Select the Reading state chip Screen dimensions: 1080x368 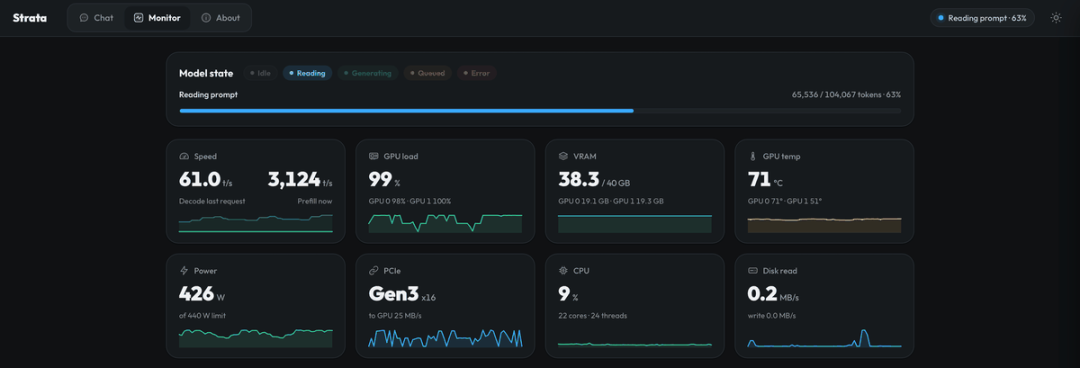point(307,73)
